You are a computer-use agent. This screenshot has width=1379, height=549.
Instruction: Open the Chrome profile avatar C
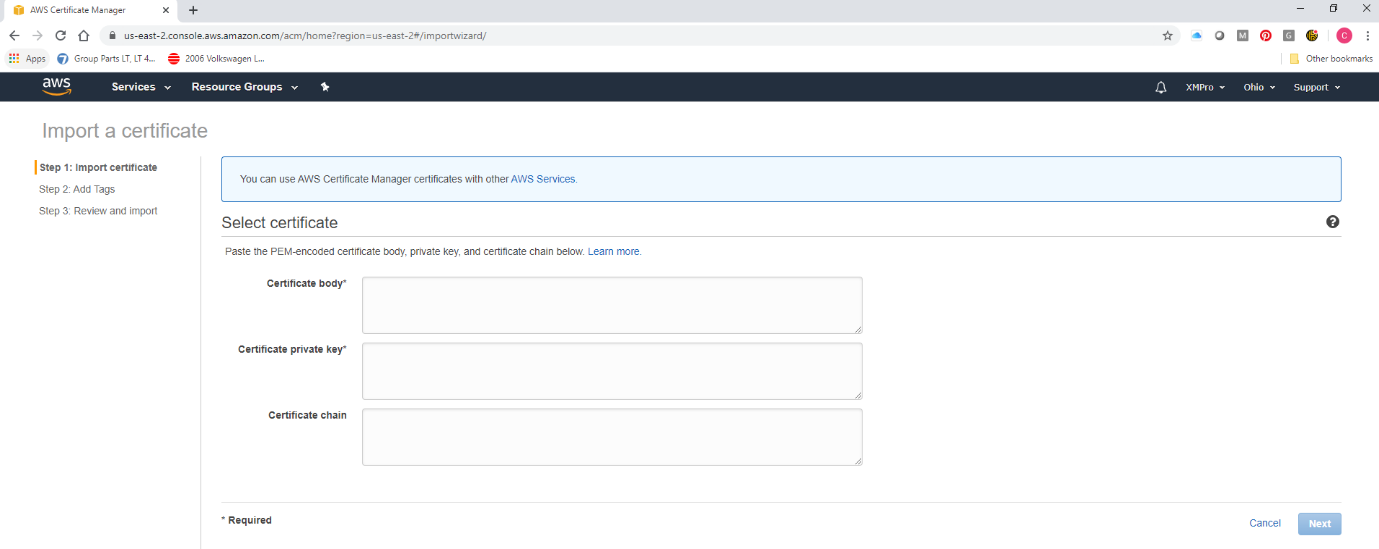point(1344,35)
